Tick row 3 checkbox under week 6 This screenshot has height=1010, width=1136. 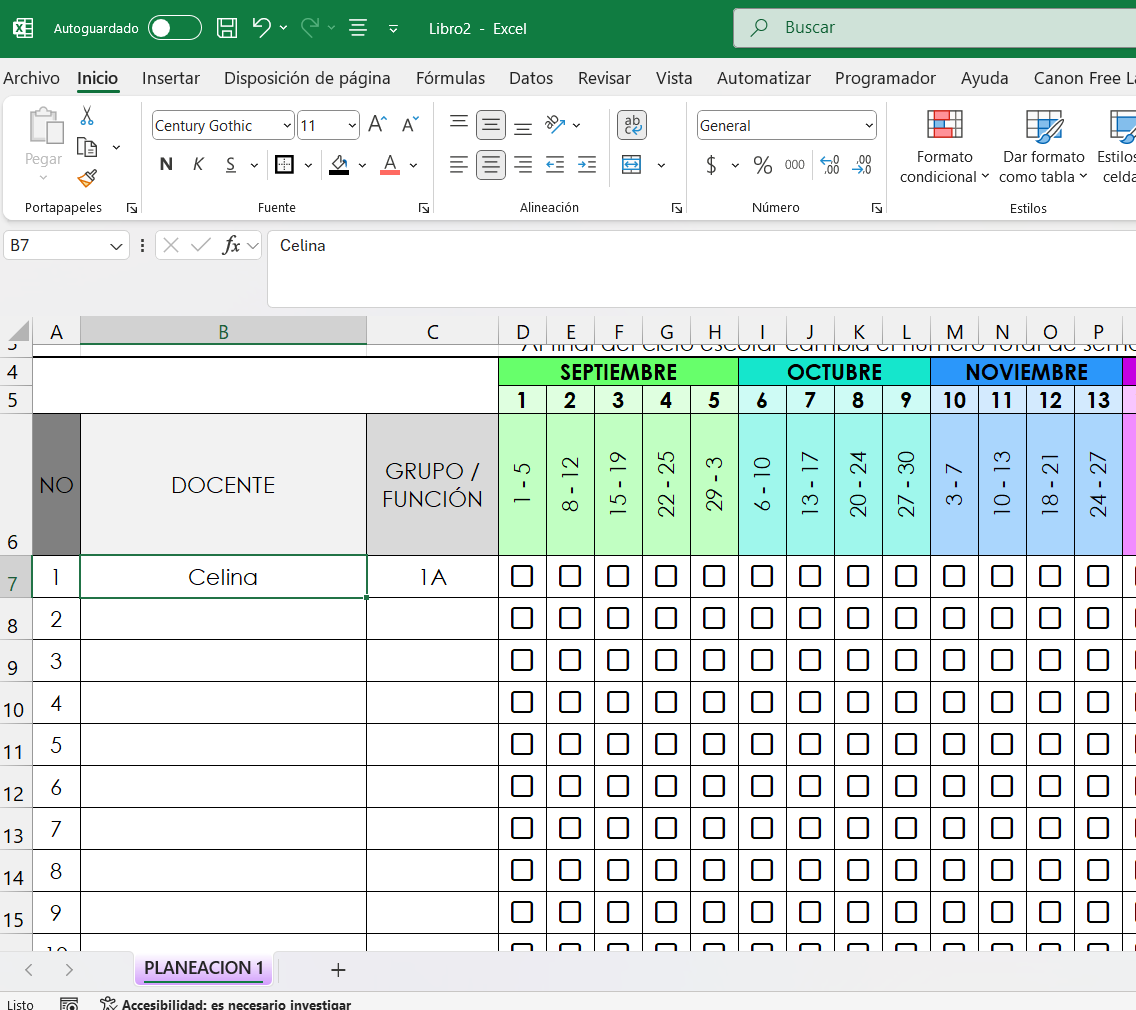point(762,660)
